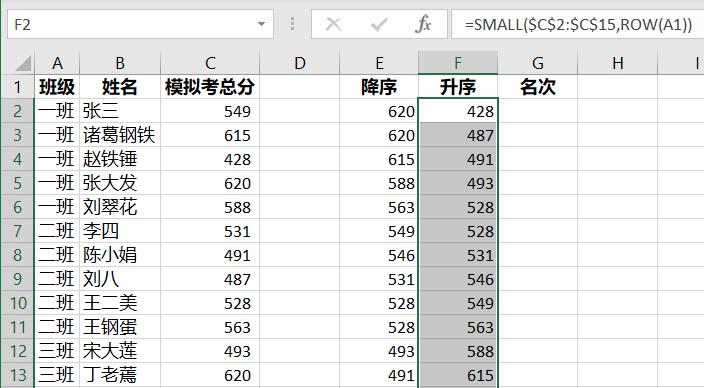Click the header cell 升序

point(458,87)
